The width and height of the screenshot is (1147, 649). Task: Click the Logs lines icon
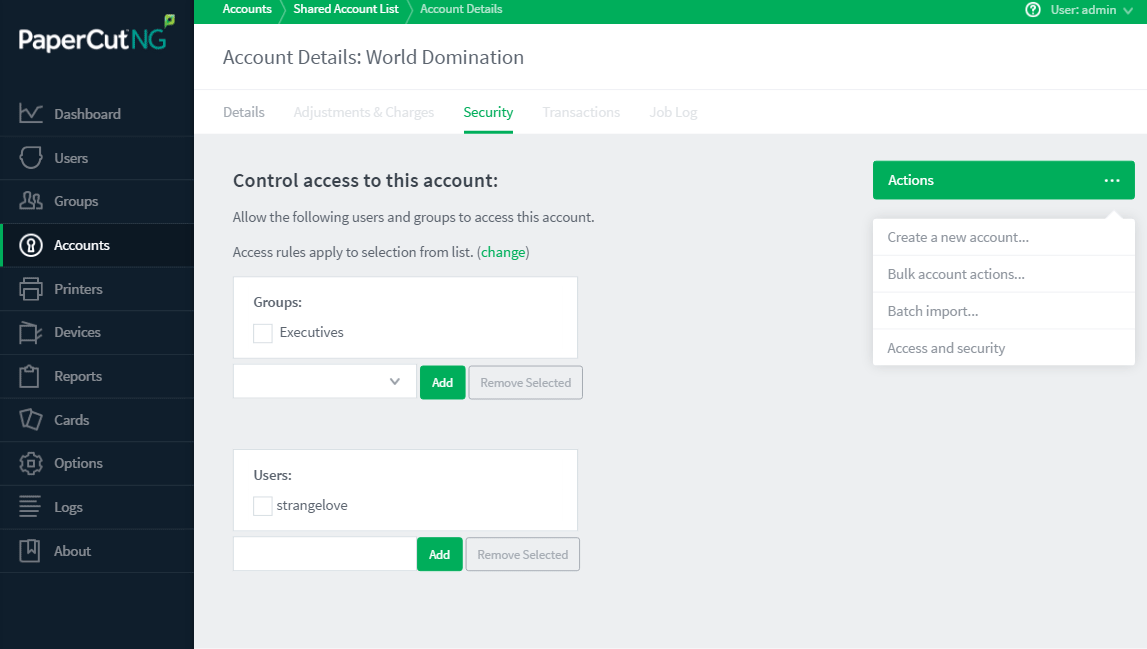(30, 506)
